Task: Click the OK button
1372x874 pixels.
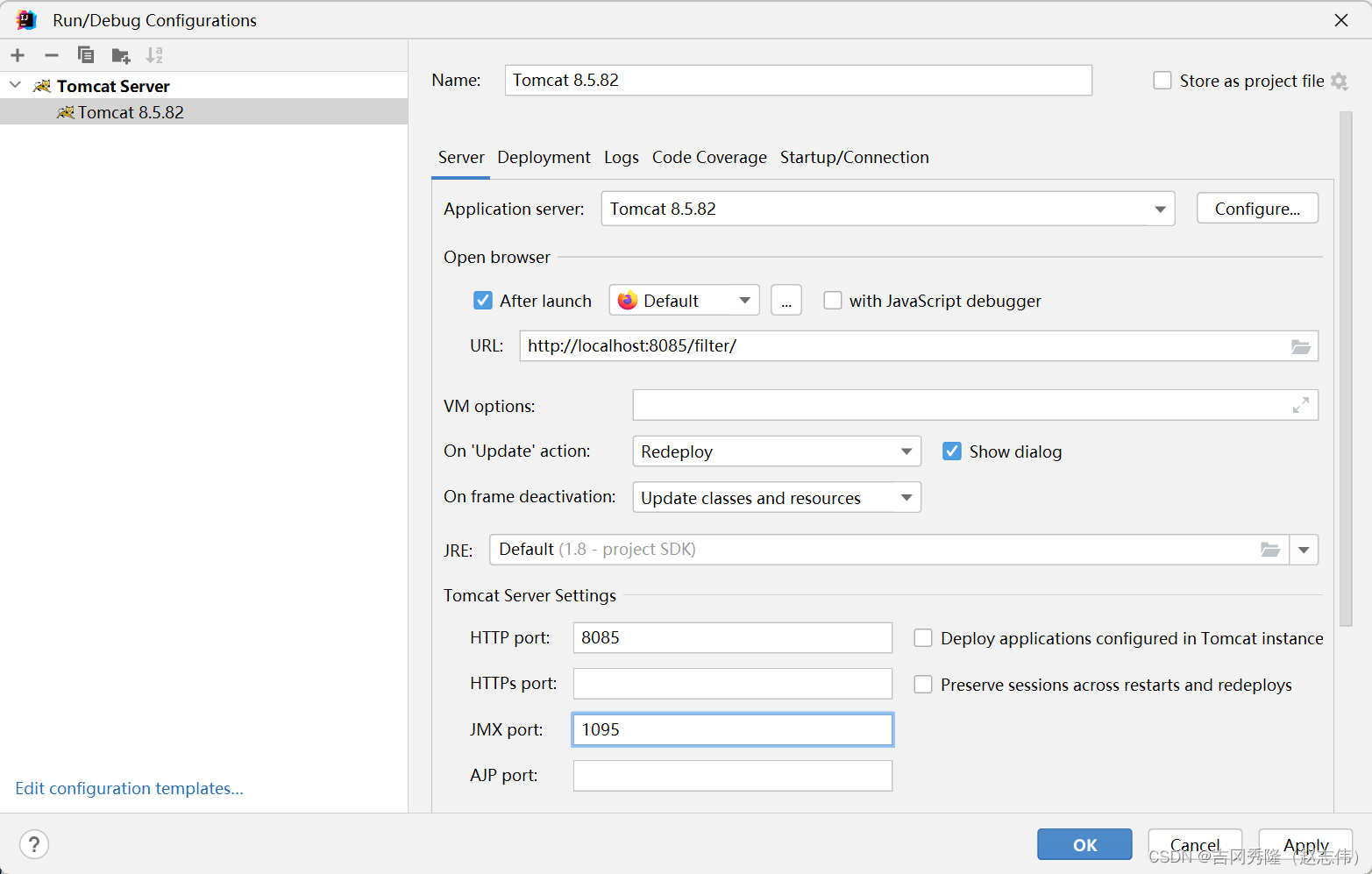Action: coord(1084,845)
